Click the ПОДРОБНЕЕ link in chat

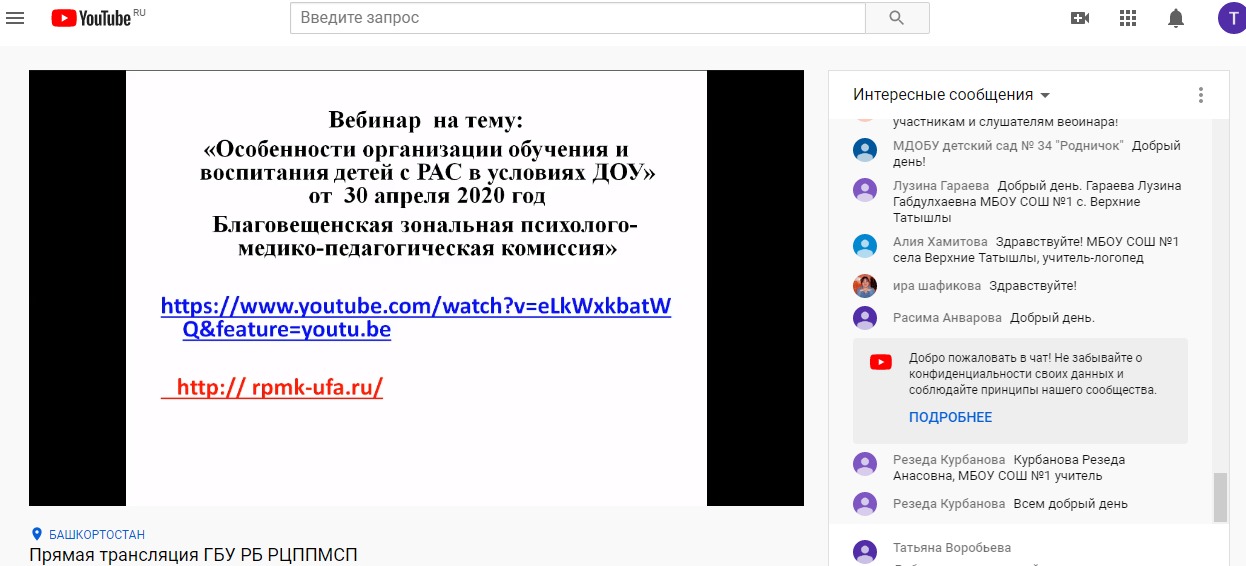(x=950, y=417)
